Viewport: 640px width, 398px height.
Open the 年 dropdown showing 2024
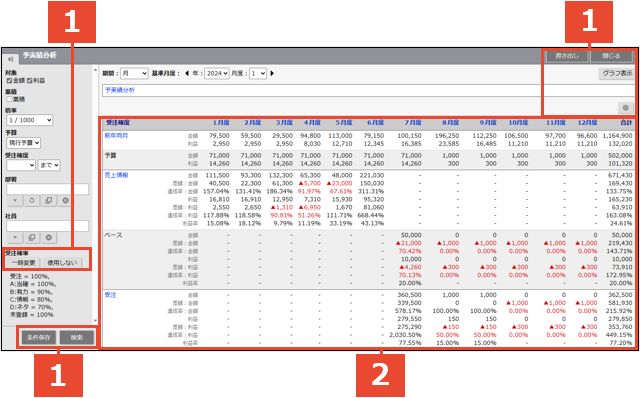click(x=217, y=73)
